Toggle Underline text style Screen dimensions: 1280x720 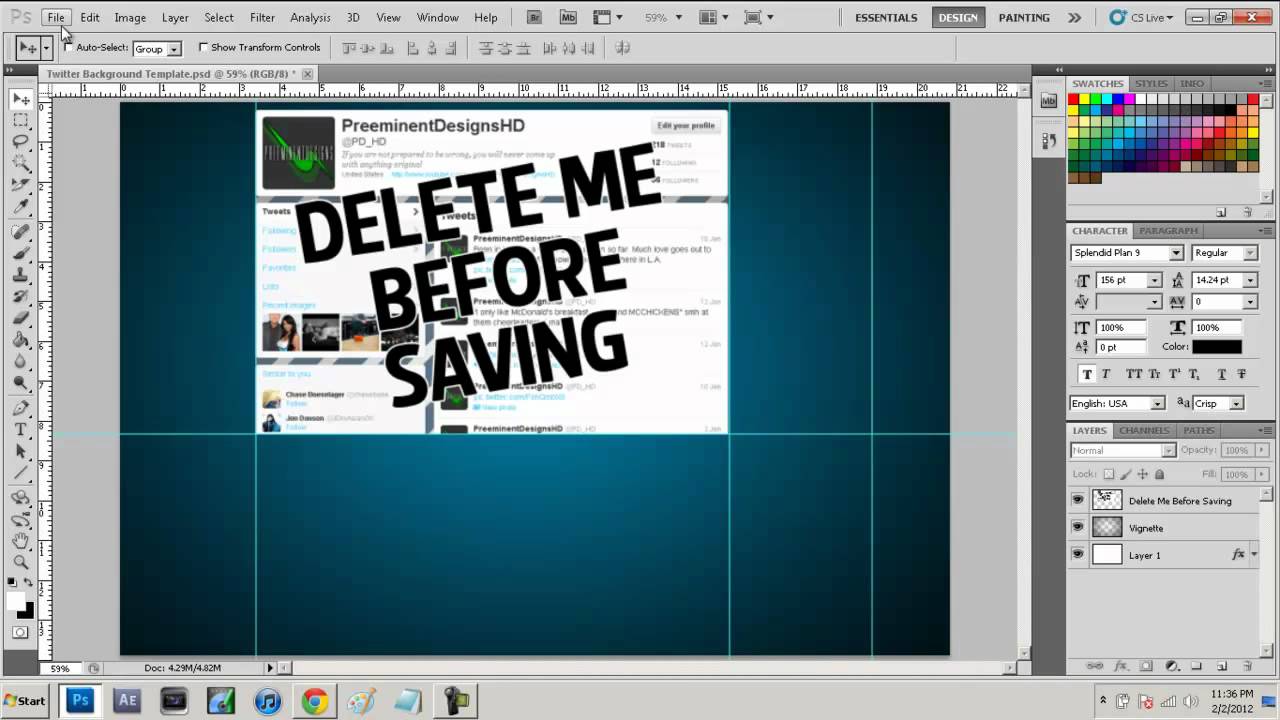pos(1222,374)
